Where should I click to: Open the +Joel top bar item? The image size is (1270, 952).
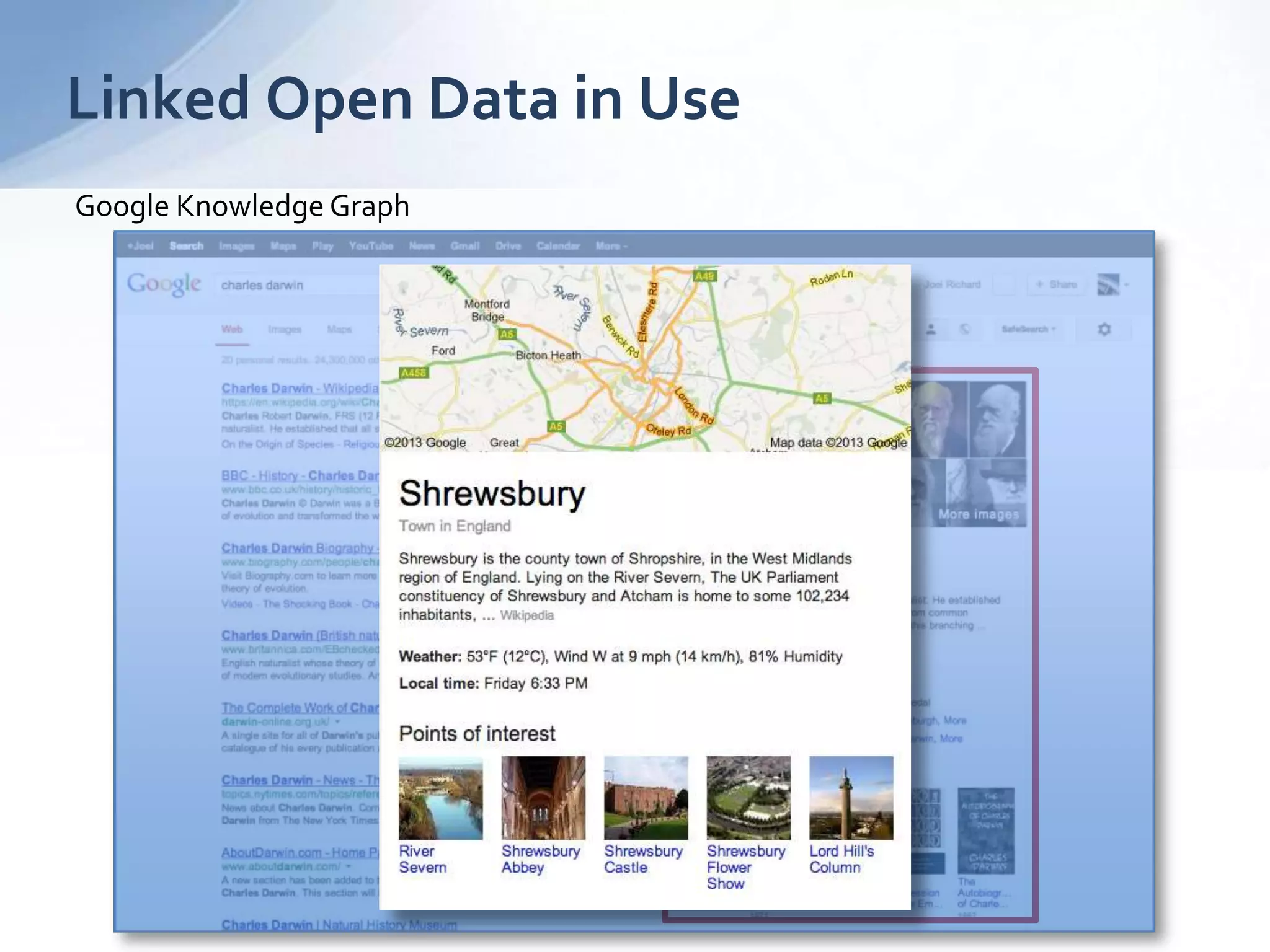pos(140,246)
